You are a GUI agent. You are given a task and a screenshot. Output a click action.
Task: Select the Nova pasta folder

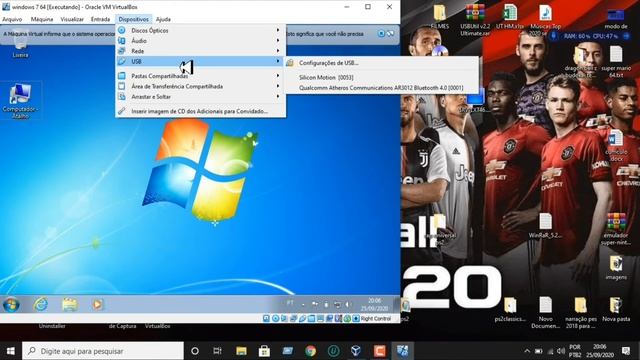coord(616,309)
